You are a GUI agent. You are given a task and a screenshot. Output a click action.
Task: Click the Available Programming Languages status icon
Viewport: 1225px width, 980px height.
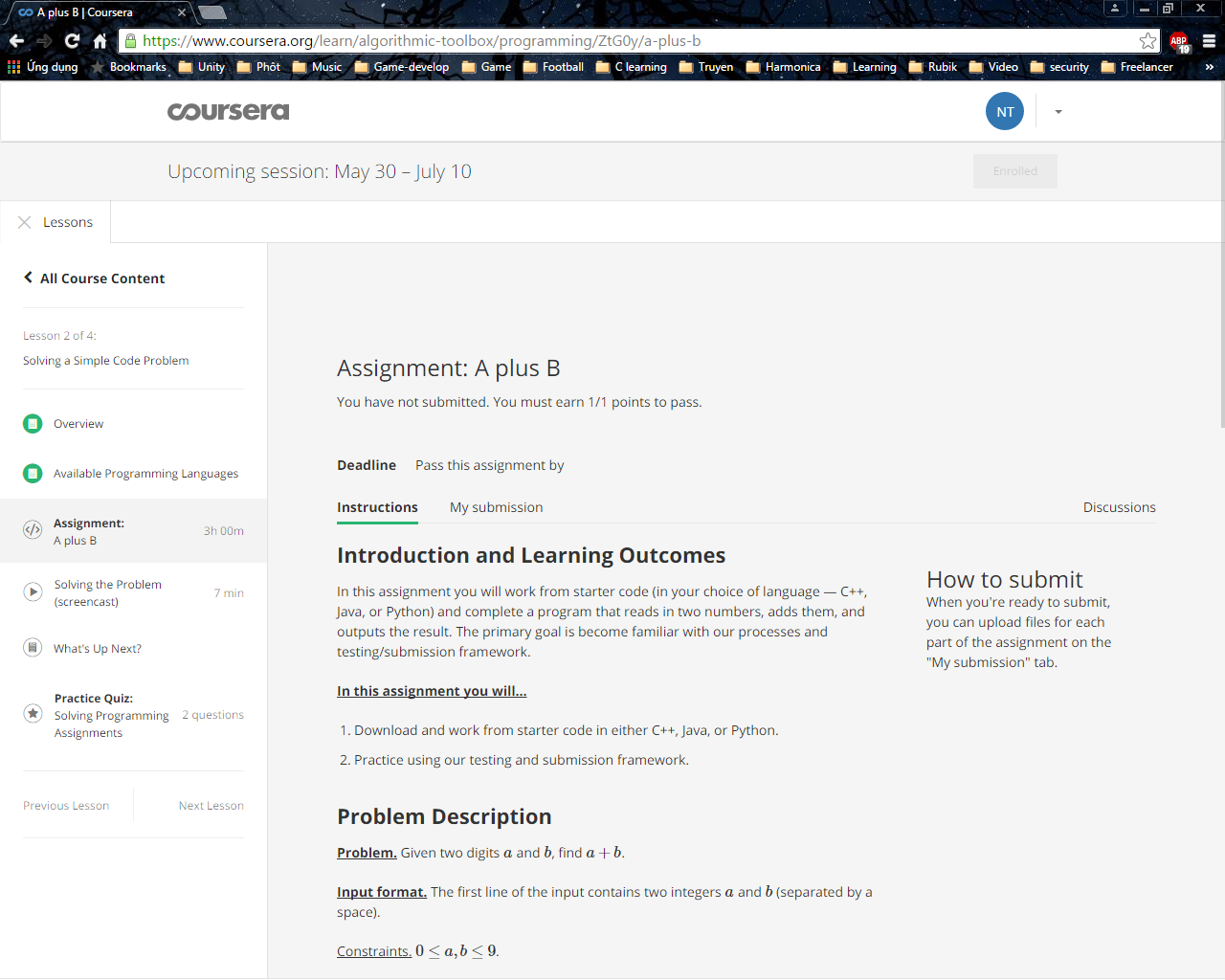pos(33,474)
